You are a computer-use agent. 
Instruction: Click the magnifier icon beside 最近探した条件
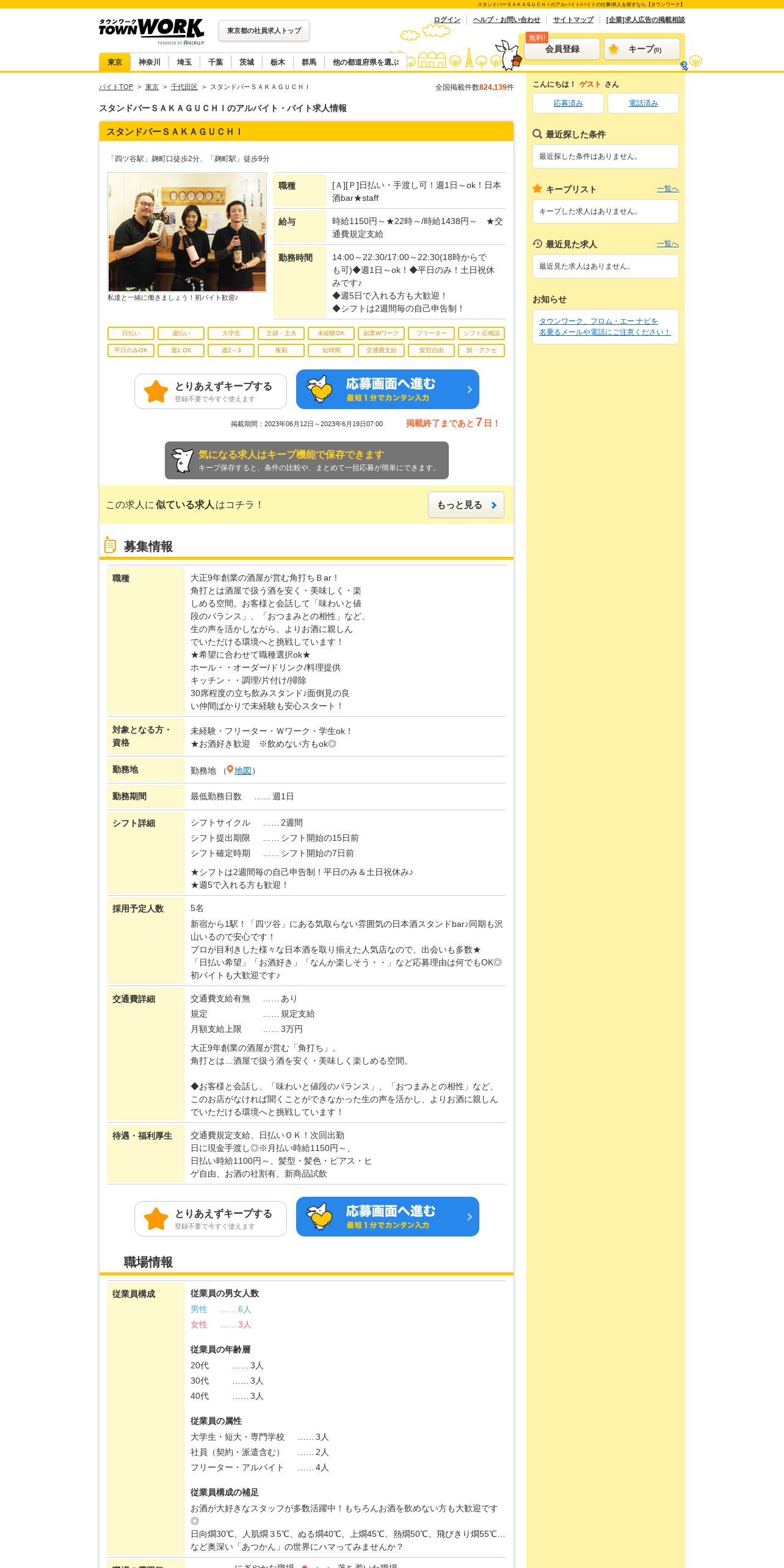tap(537, 134)
